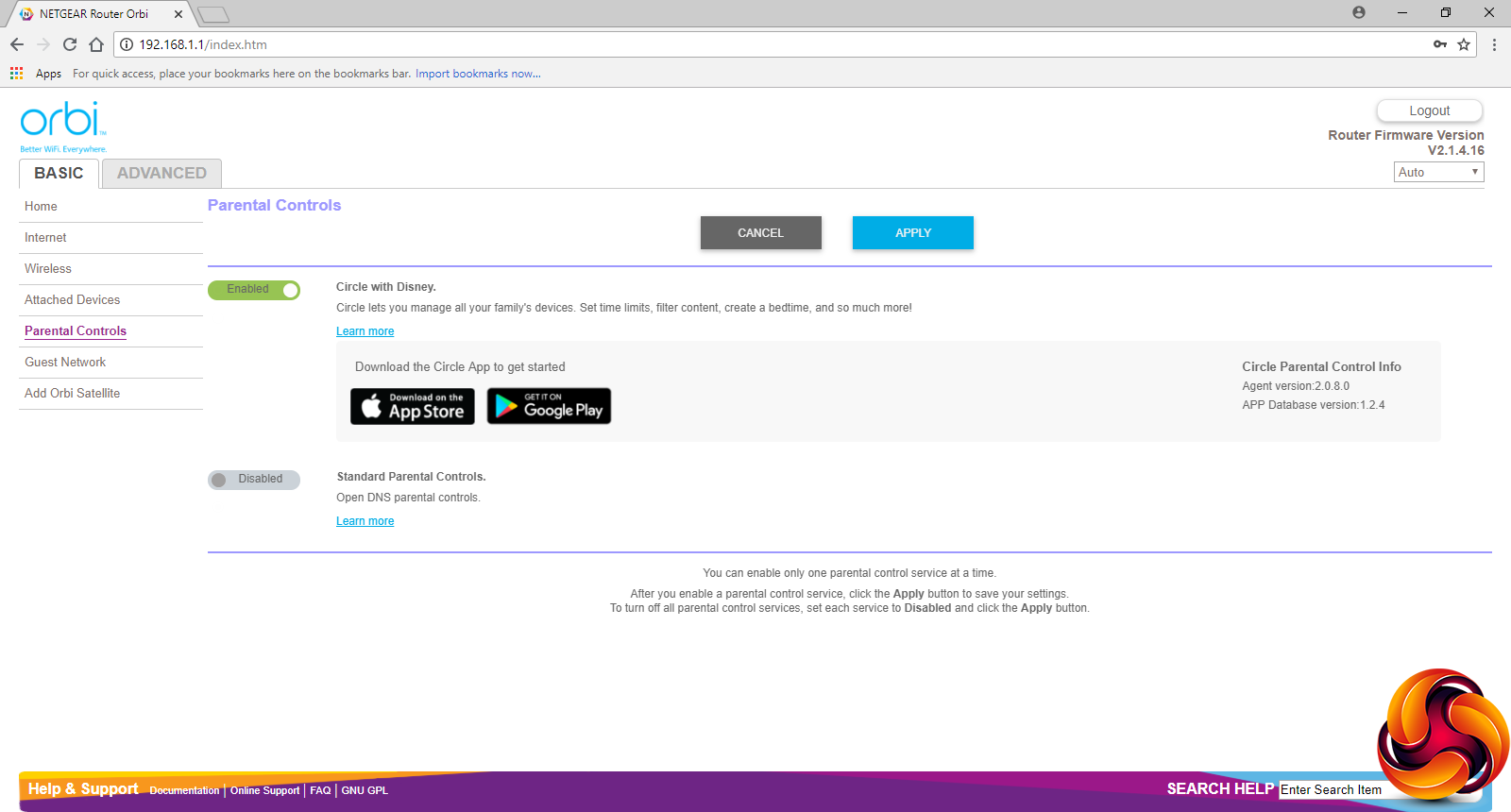Go back to the previous page
The width and height of the screenshot is (1511, 812).
tap(17, 44)
